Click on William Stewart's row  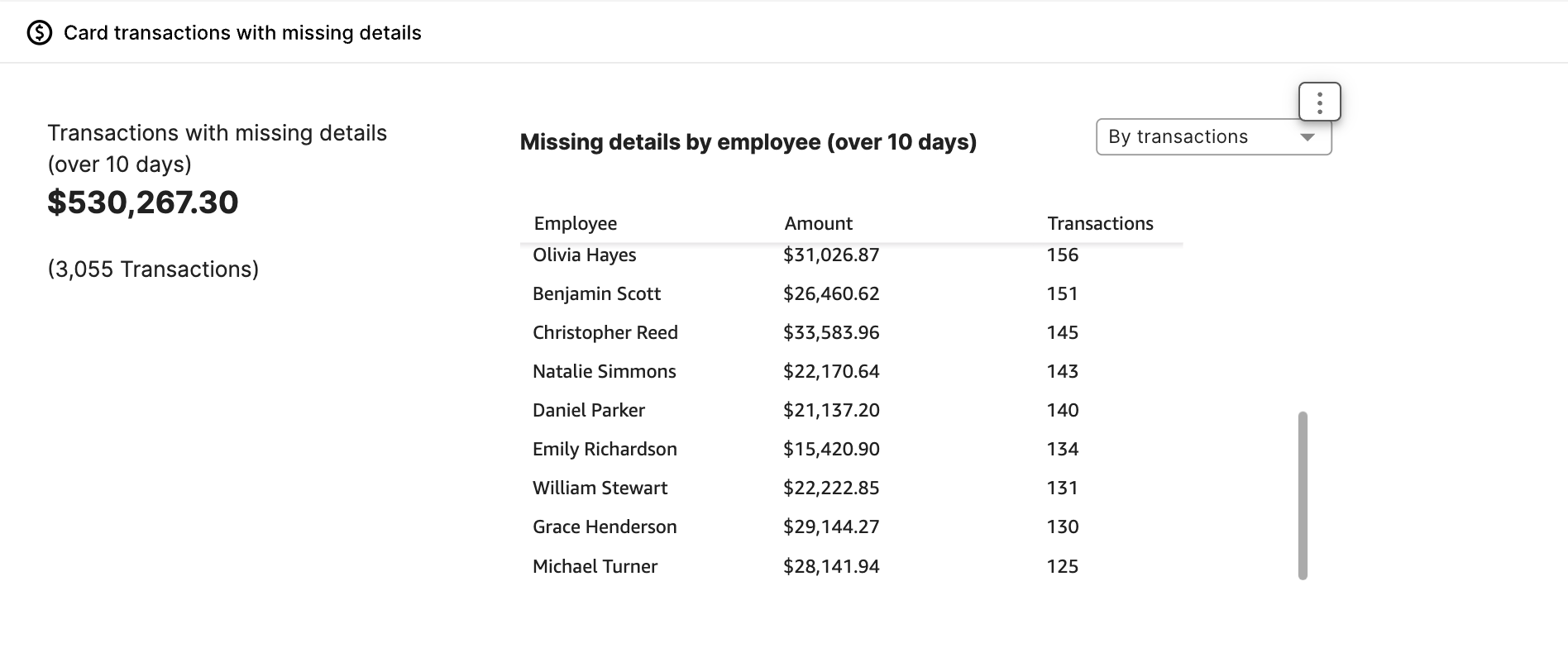851,488
